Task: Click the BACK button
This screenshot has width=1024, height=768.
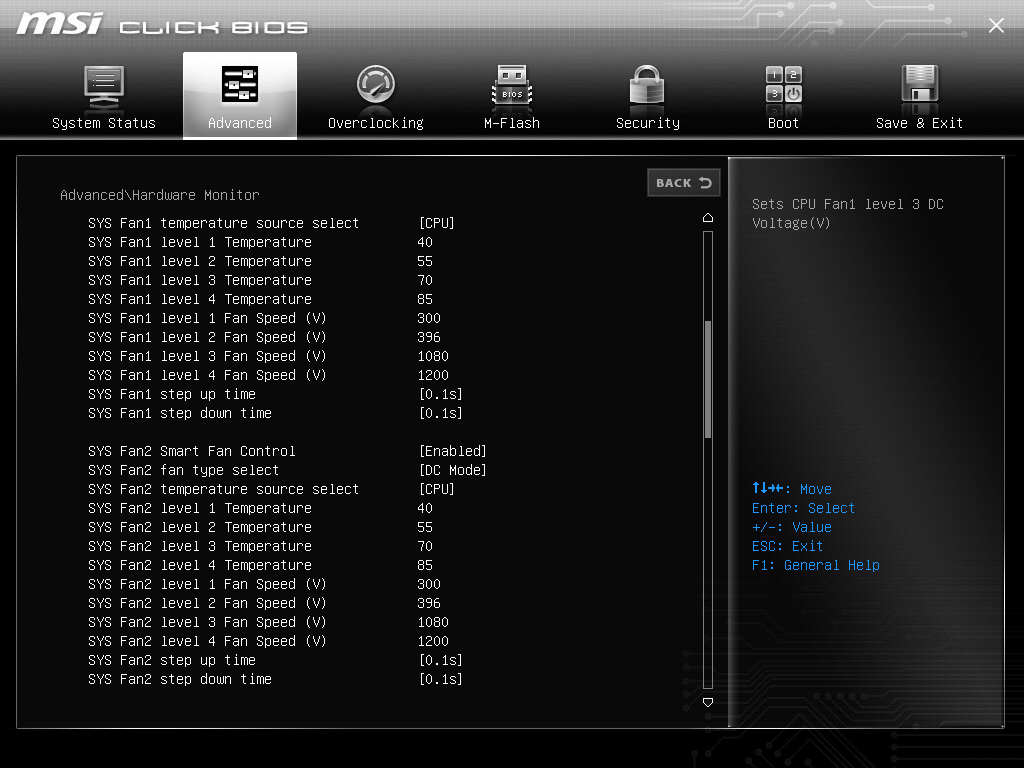Action: click(x=684, y=183)
